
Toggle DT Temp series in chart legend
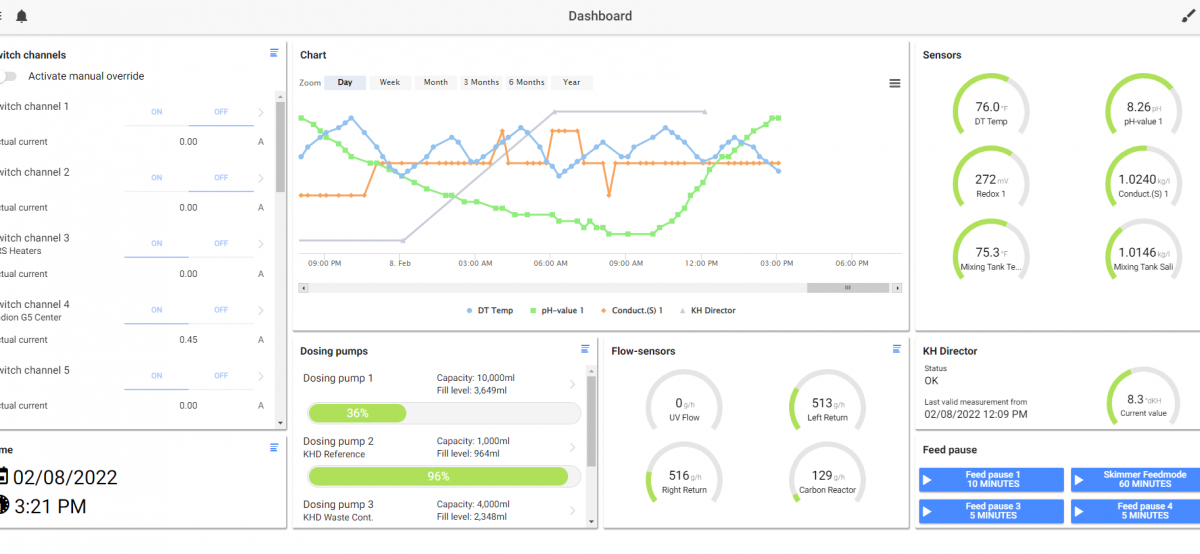point(490,311)
